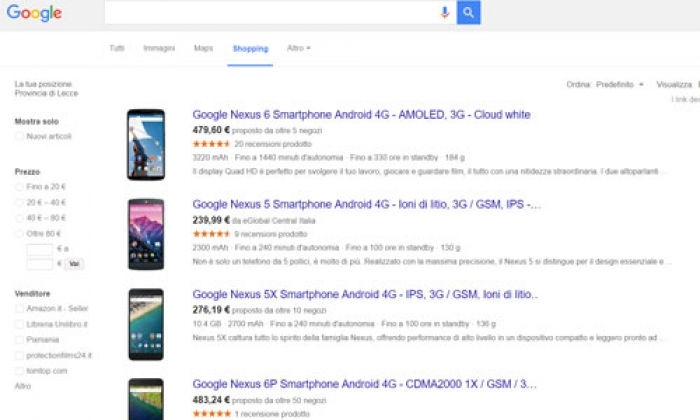Viewport: 700px width, 420px height.
Task: Click the Vai price button
Action: point(74,264)
